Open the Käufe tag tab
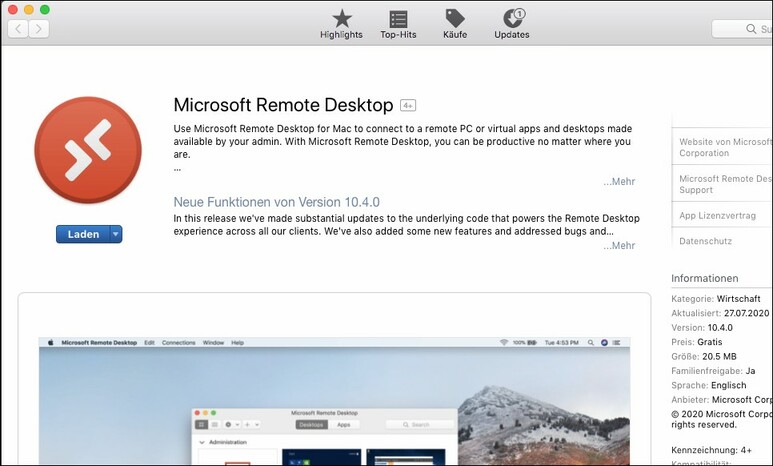Viewport: 773px width, 466px height. click(x=455, y=25)
